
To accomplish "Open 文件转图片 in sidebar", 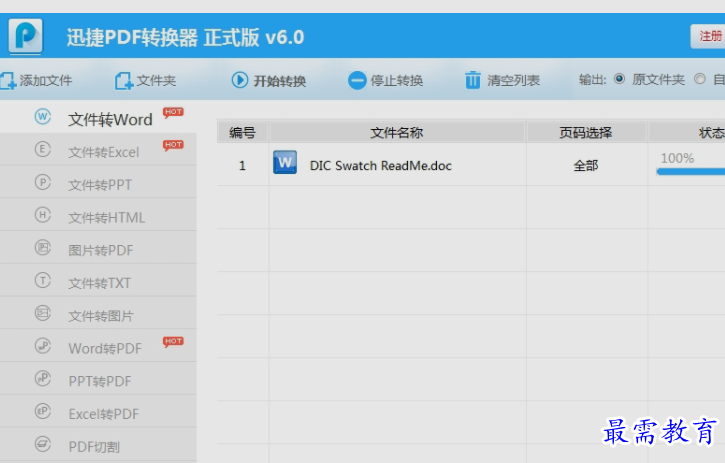I will pos(98,313).
